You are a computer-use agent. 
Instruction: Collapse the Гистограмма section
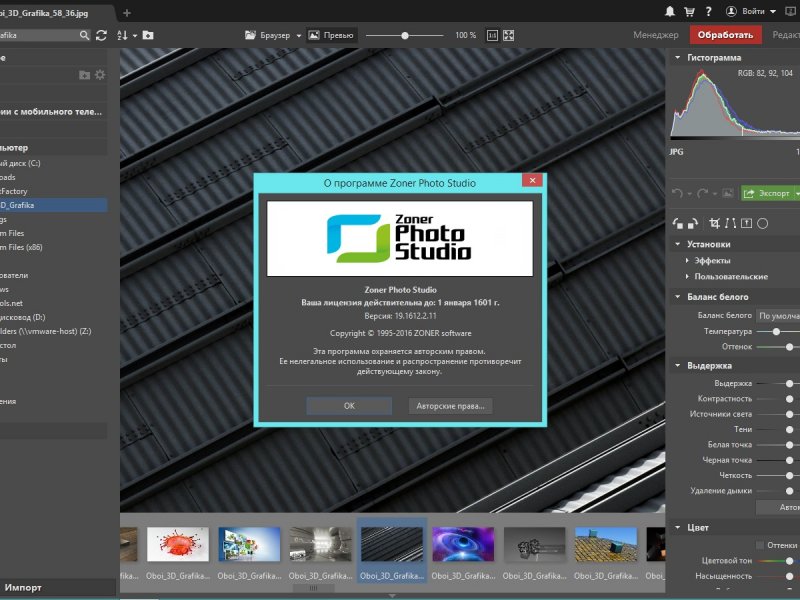678,58
